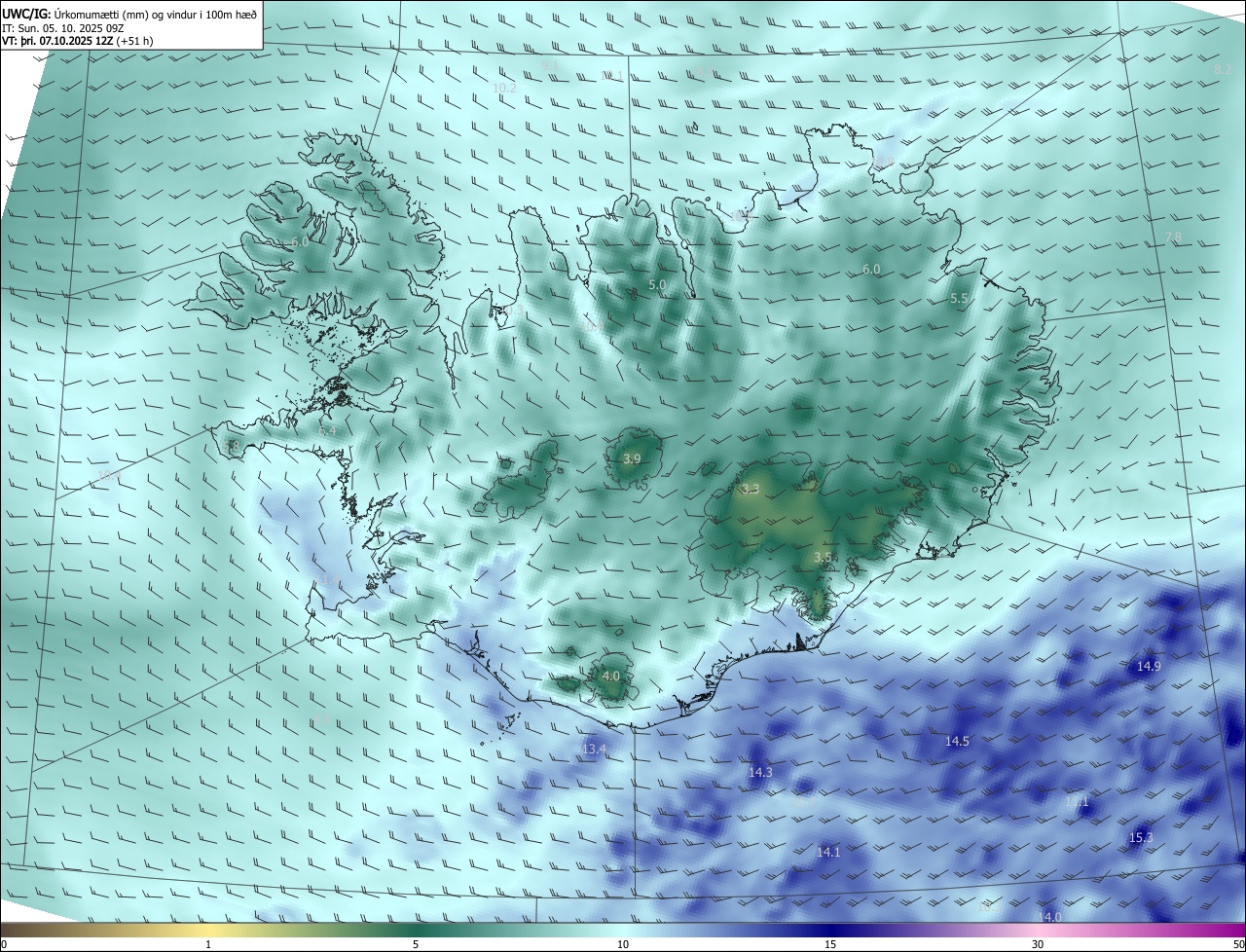Click the 5.5 value in east Iceland
Viewport: 1246px width, 952px height.
pyautogui.click(x=959, y=299)
